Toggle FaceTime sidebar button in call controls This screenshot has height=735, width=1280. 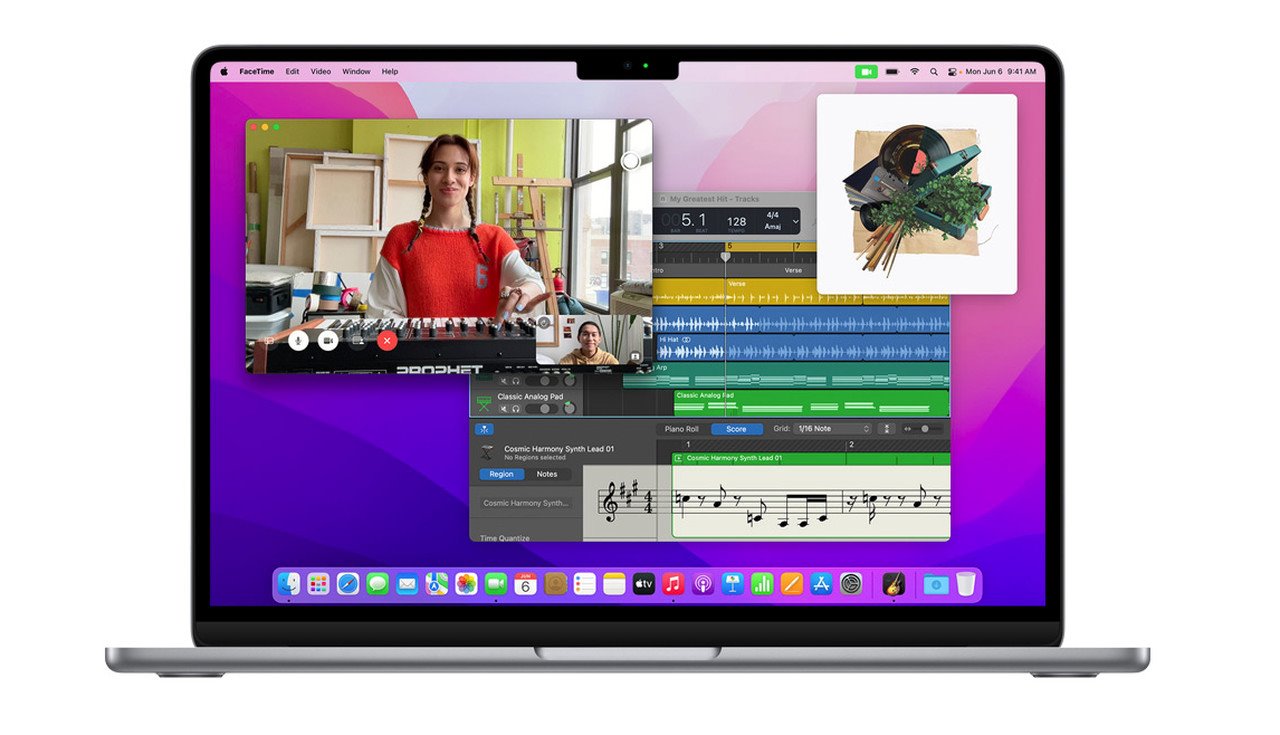[268, 340]
